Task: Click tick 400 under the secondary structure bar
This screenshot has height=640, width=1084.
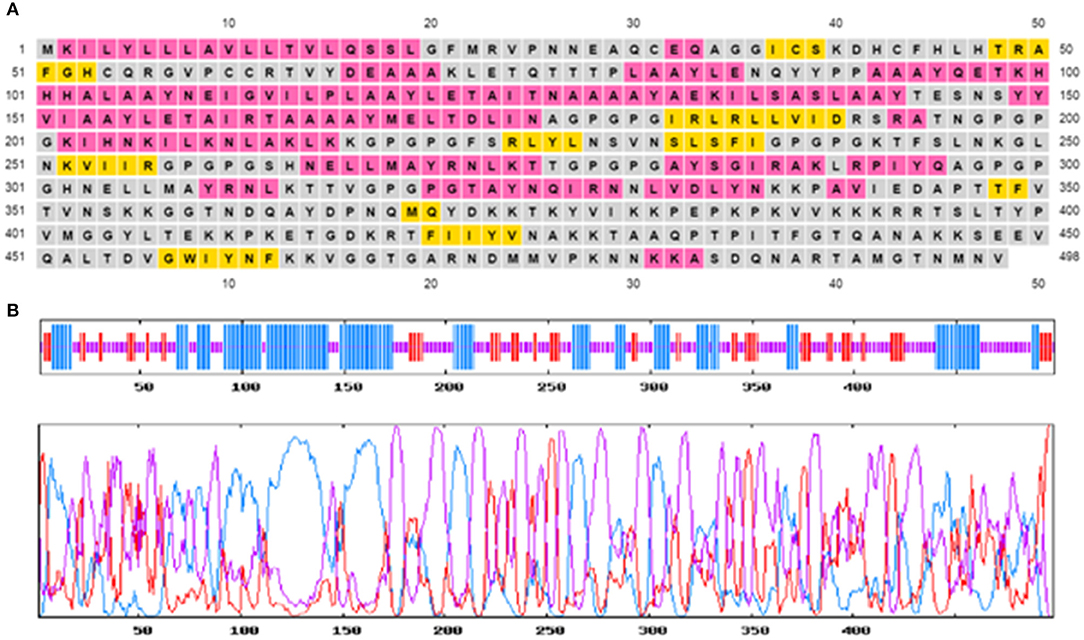Action: click(x=857, y=386)
